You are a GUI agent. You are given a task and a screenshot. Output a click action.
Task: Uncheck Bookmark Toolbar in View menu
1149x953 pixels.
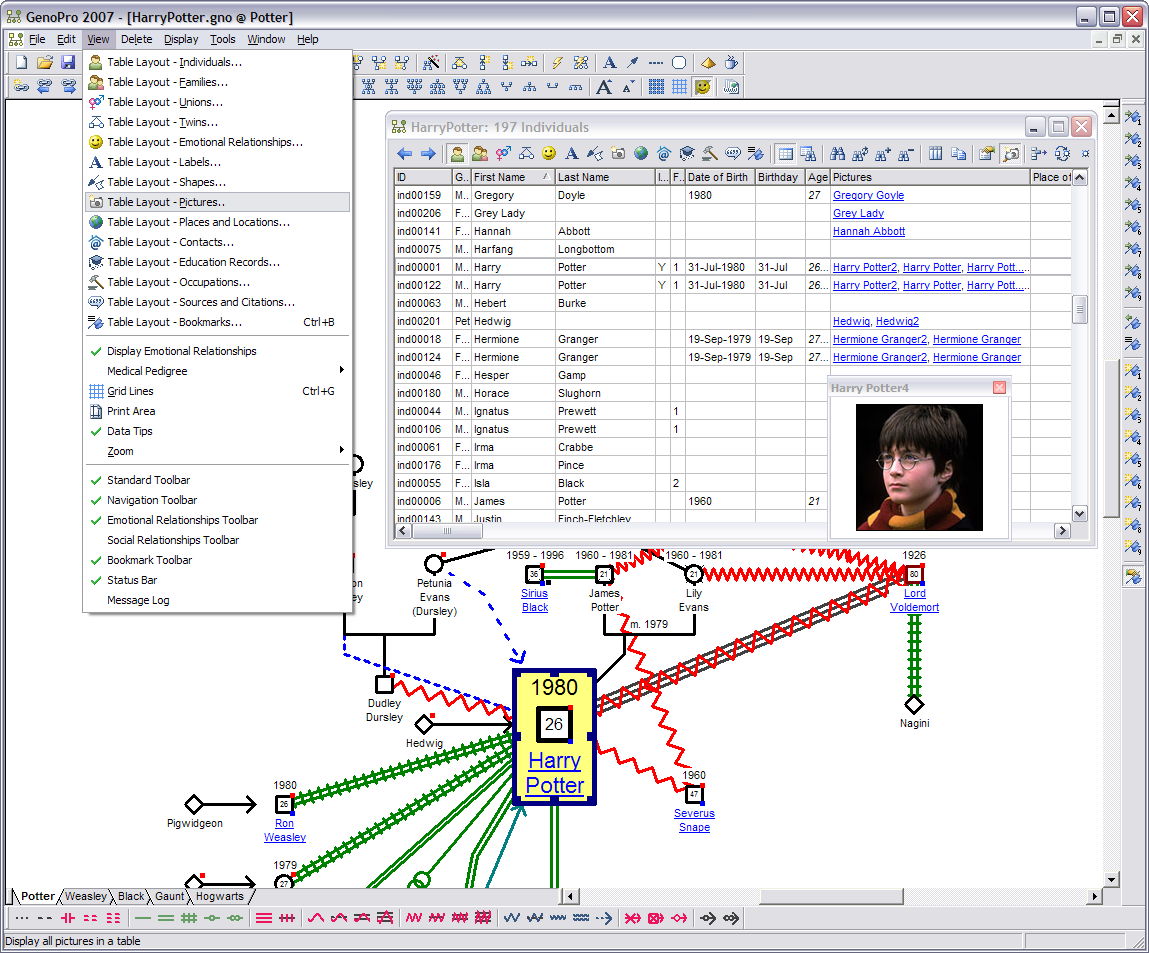[x=217, y=560]
